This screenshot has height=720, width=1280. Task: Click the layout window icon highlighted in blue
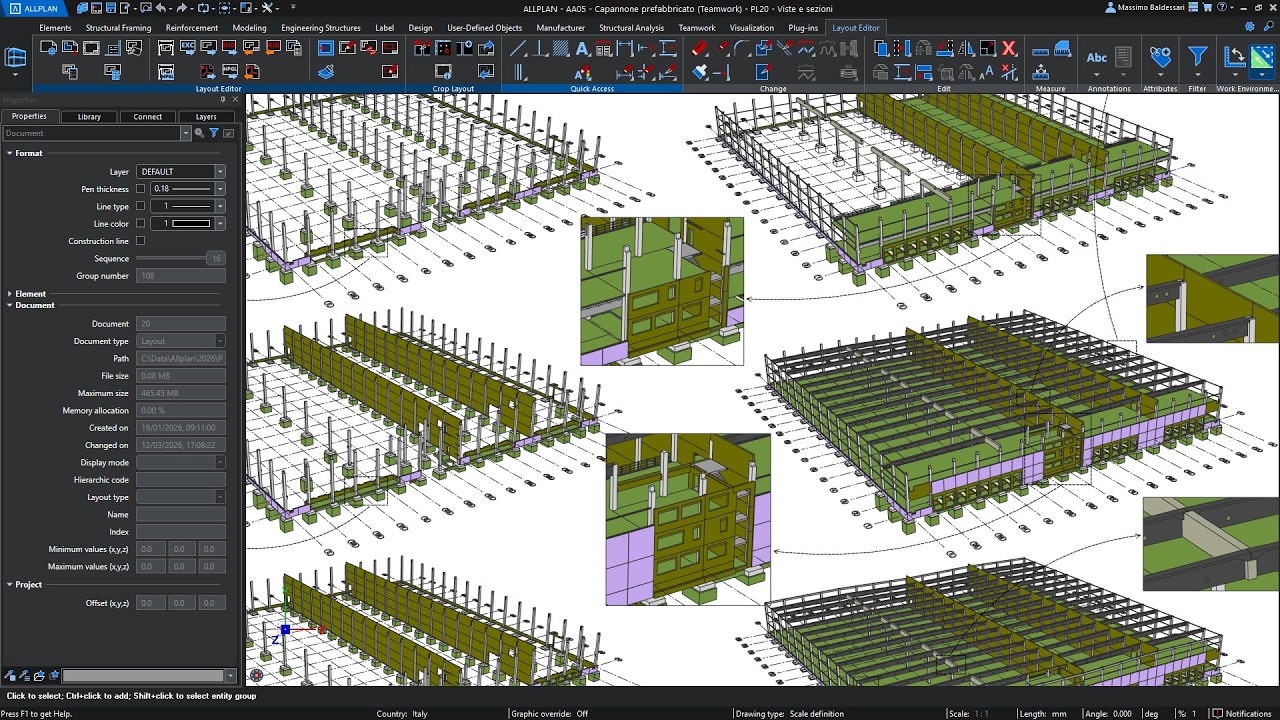pyautogui.click(x=326, y=48)
